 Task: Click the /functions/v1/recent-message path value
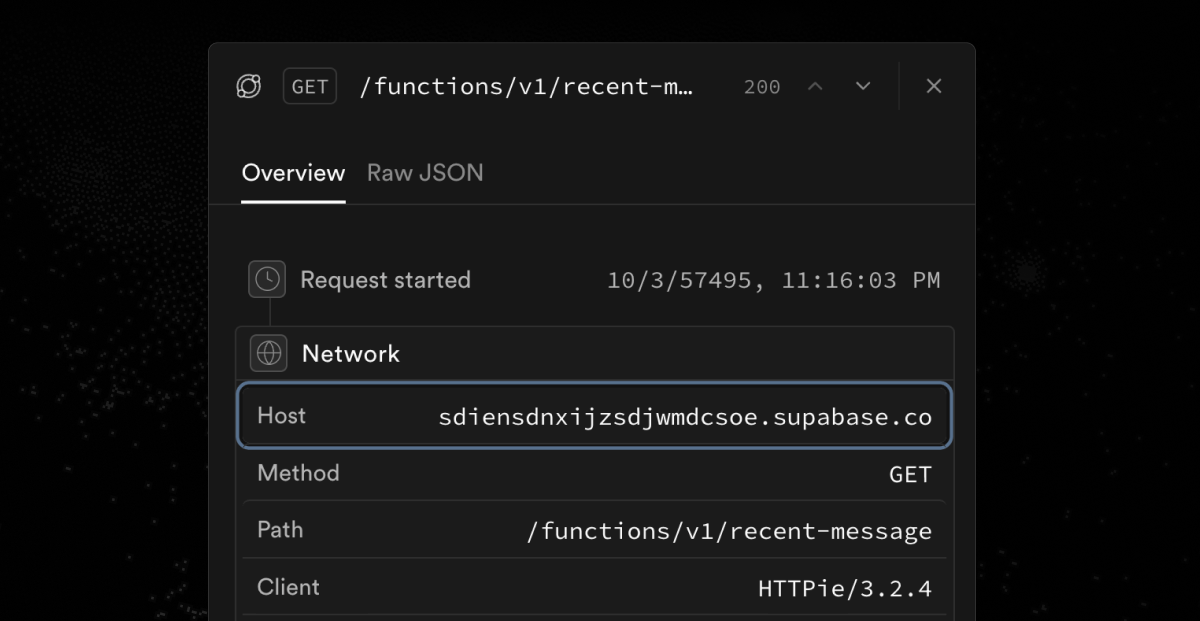(729, 531)
